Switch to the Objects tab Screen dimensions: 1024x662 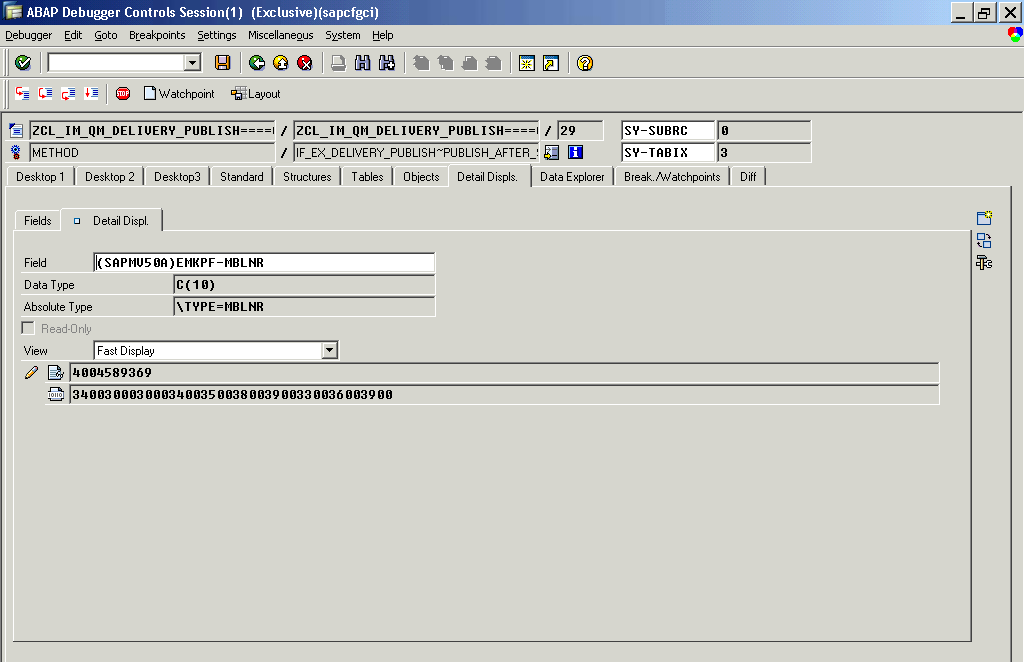coord(421,177)
